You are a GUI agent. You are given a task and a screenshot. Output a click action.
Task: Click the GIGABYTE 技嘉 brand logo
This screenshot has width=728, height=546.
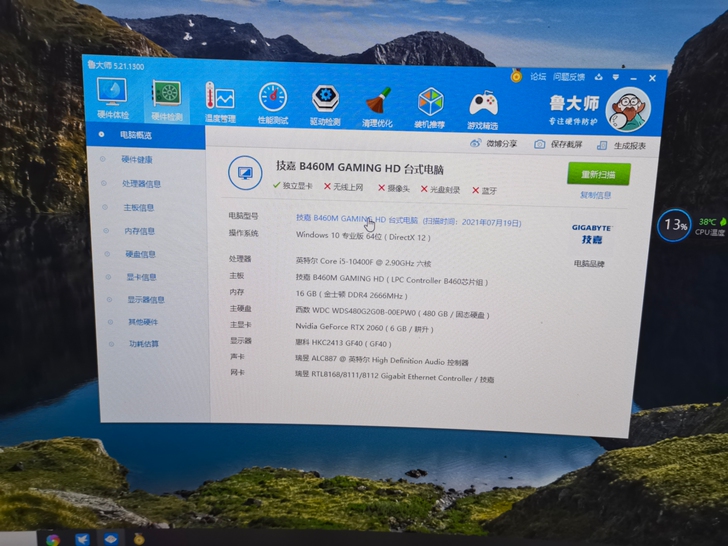click(x=592, y=234)
